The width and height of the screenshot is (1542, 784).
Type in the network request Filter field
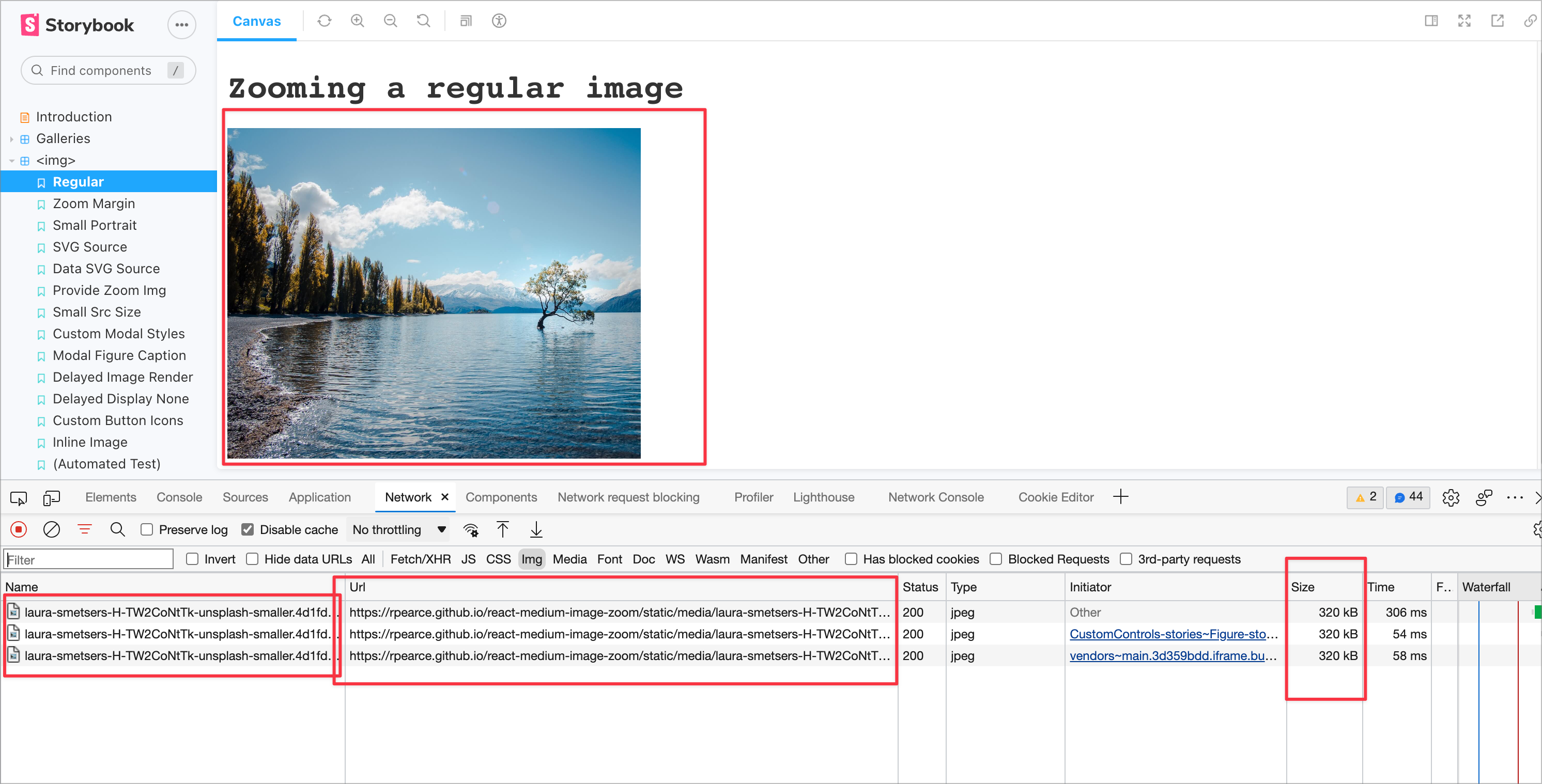tap(87, 558)
